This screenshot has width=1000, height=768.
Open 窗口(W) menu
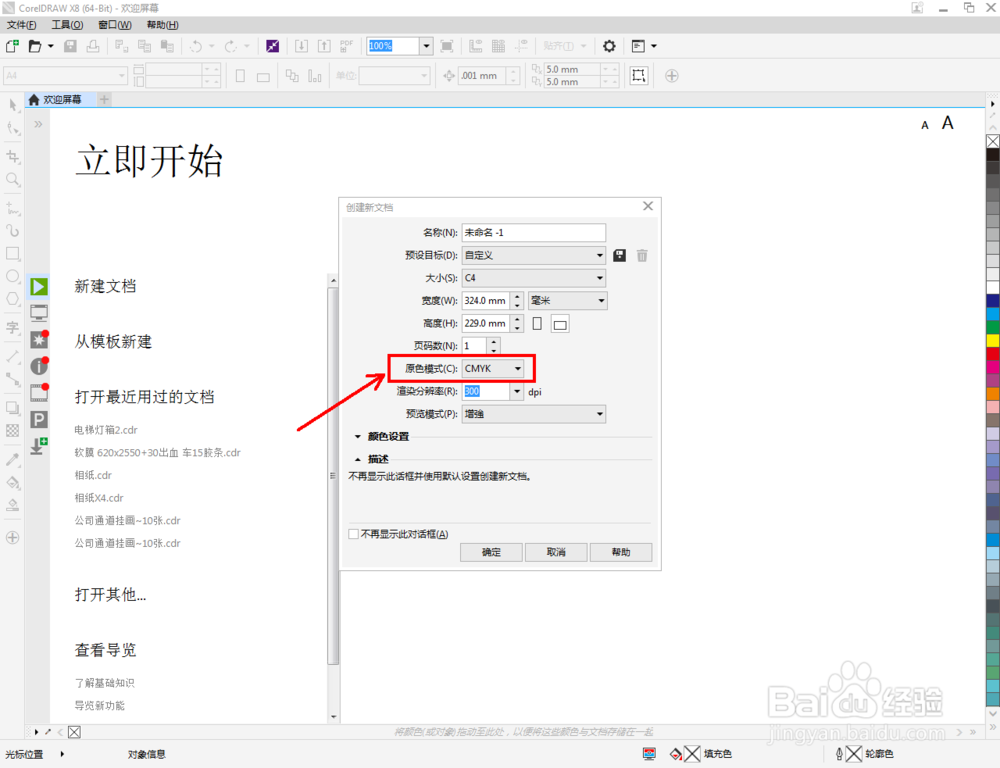pos(115,25)
